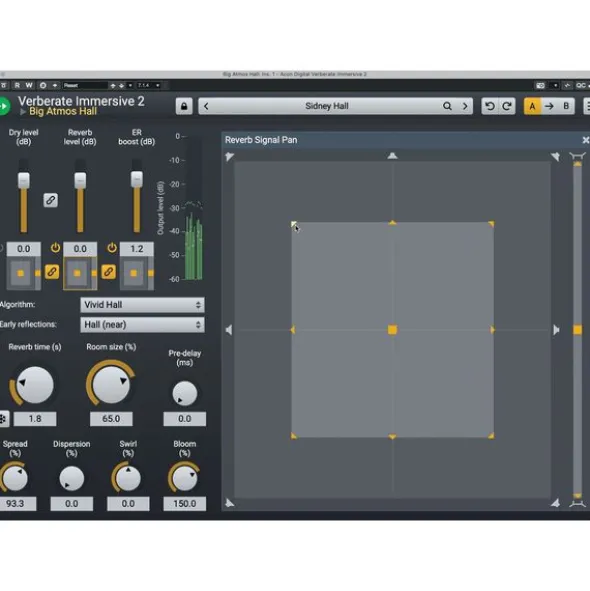Click the top height layer icon
The image size is (590, 591).
pyautogui.click(x=578, y=156)
